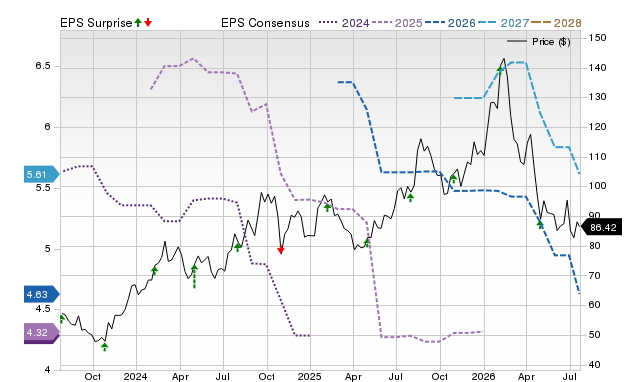Click the 110 label on the right price axis
The height and width of the screenshot is (382, 640).
point(598,157)
